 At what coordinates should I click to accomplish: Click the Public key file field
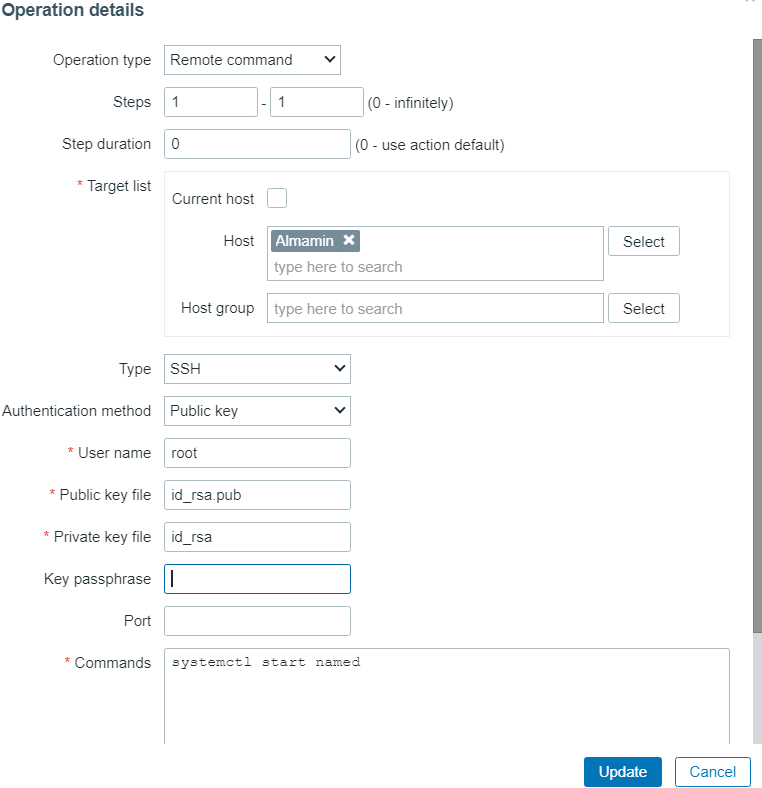click(257, 495)
